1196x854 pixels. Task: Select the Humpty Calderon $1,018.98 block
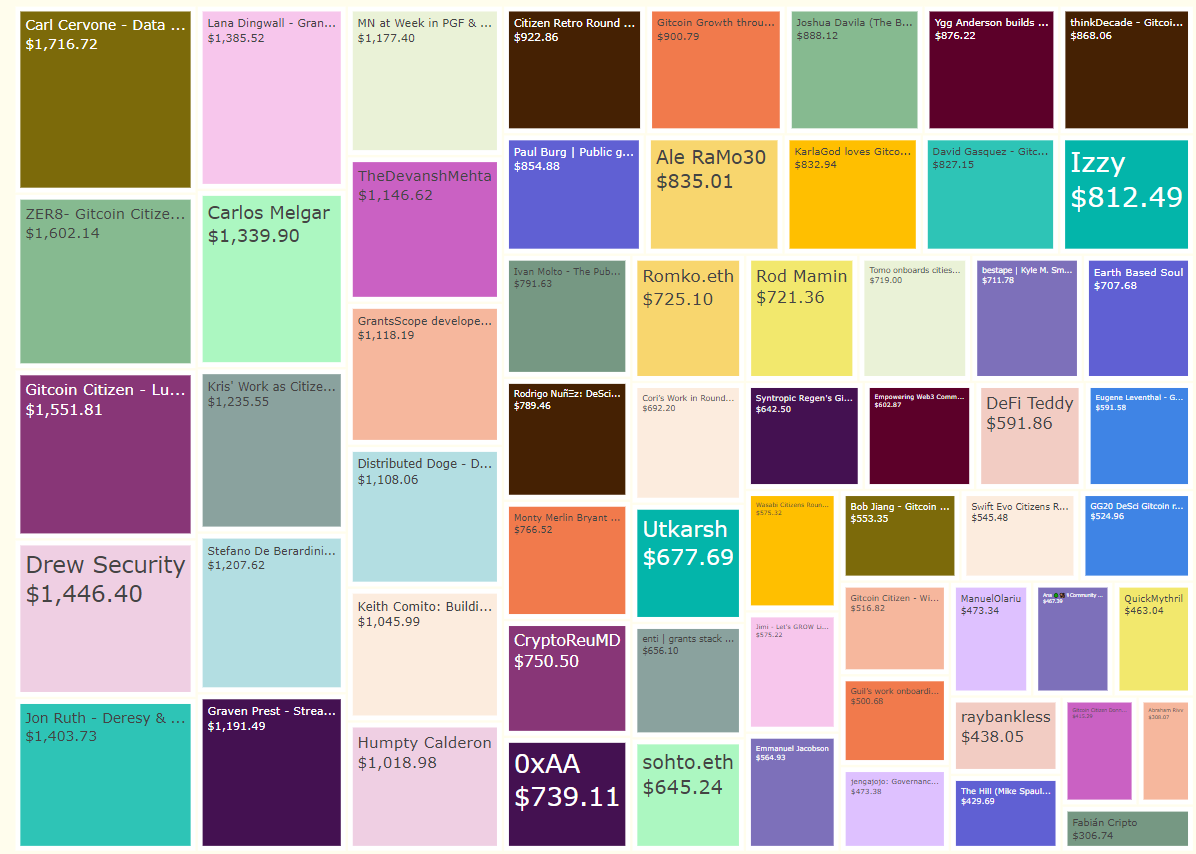click(424, 786)
